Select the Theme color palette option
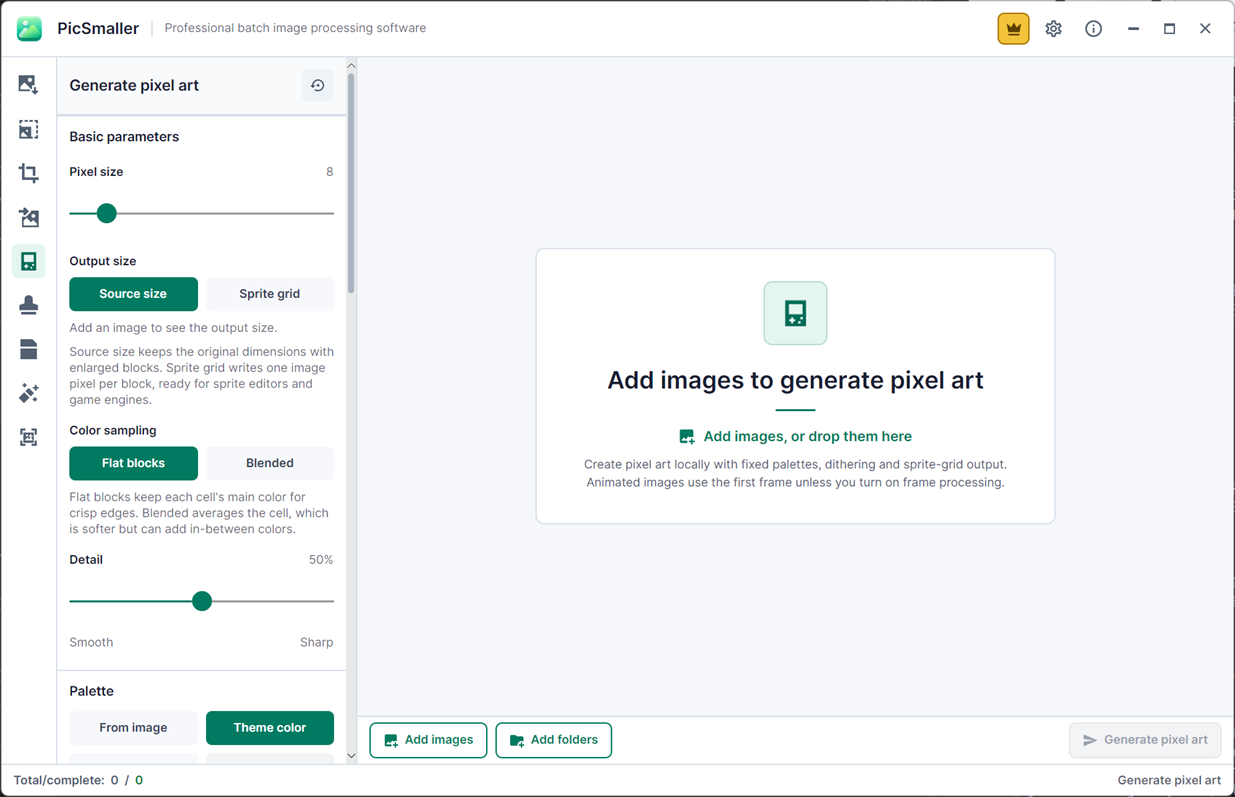1235x797 pixels. (x=270, y=728)
